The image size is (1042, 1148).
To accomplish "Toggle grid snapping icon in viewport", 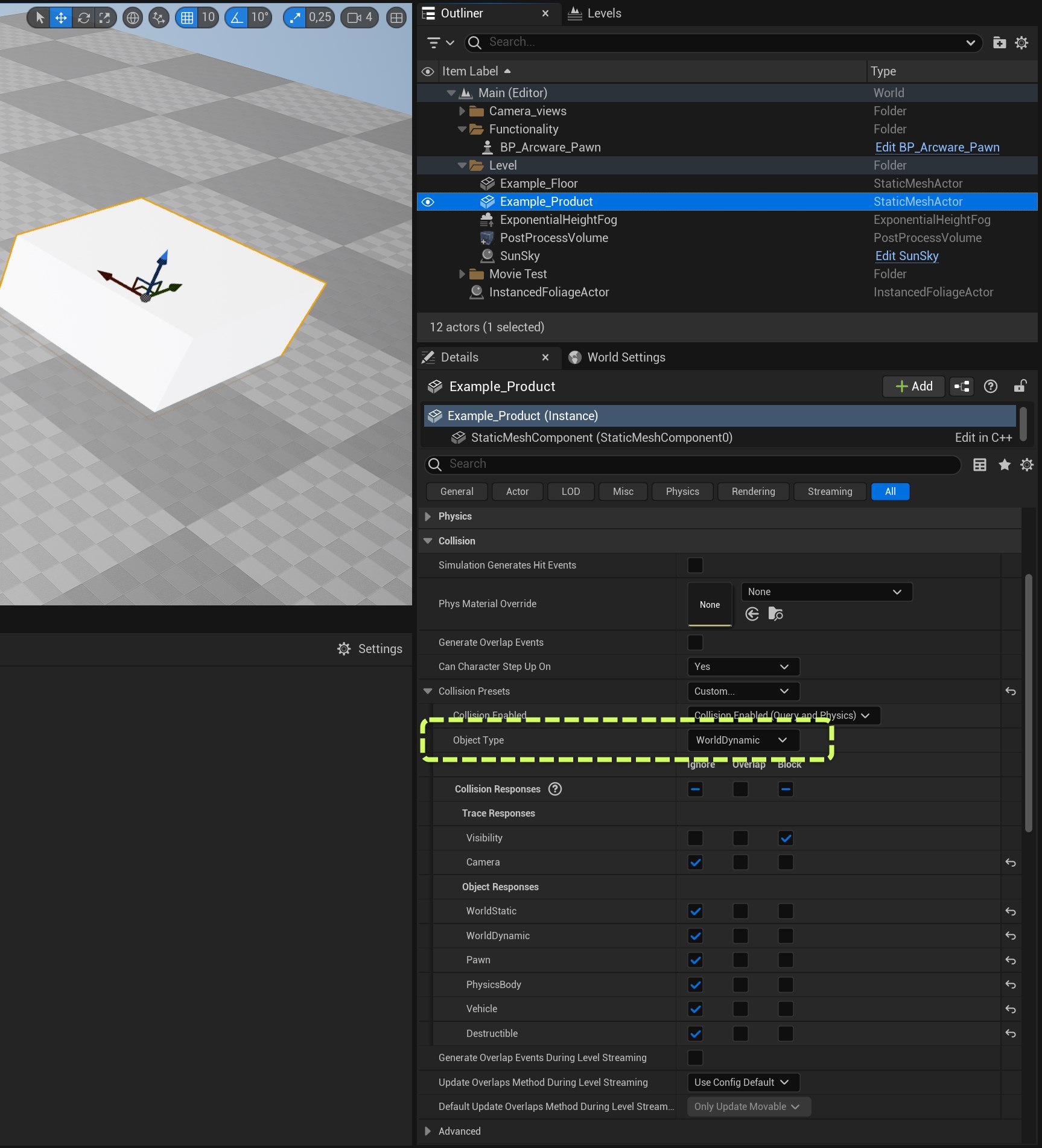I will point(187,18).
